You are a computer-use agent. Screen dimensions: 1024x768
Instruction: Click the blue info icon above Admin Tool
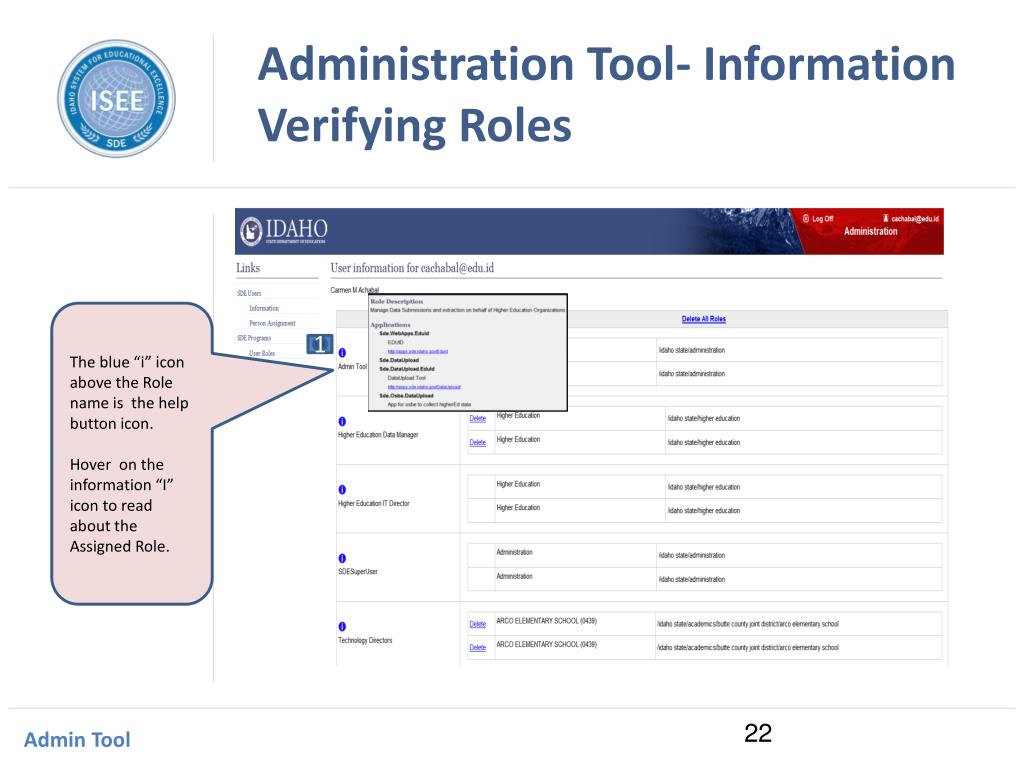coord(342,353)
